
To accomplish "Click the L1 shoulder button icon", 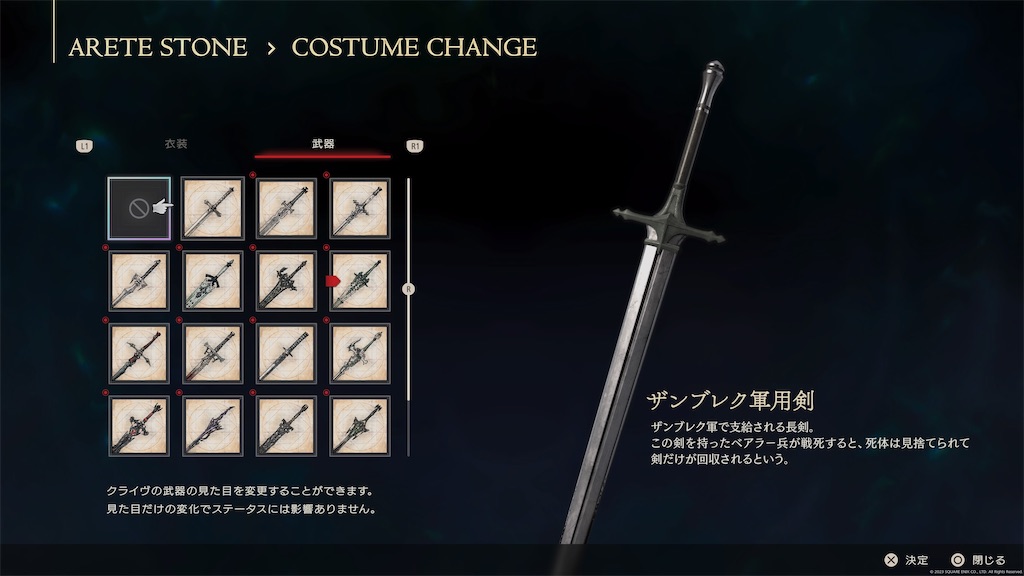I will (x=84, y=146).
